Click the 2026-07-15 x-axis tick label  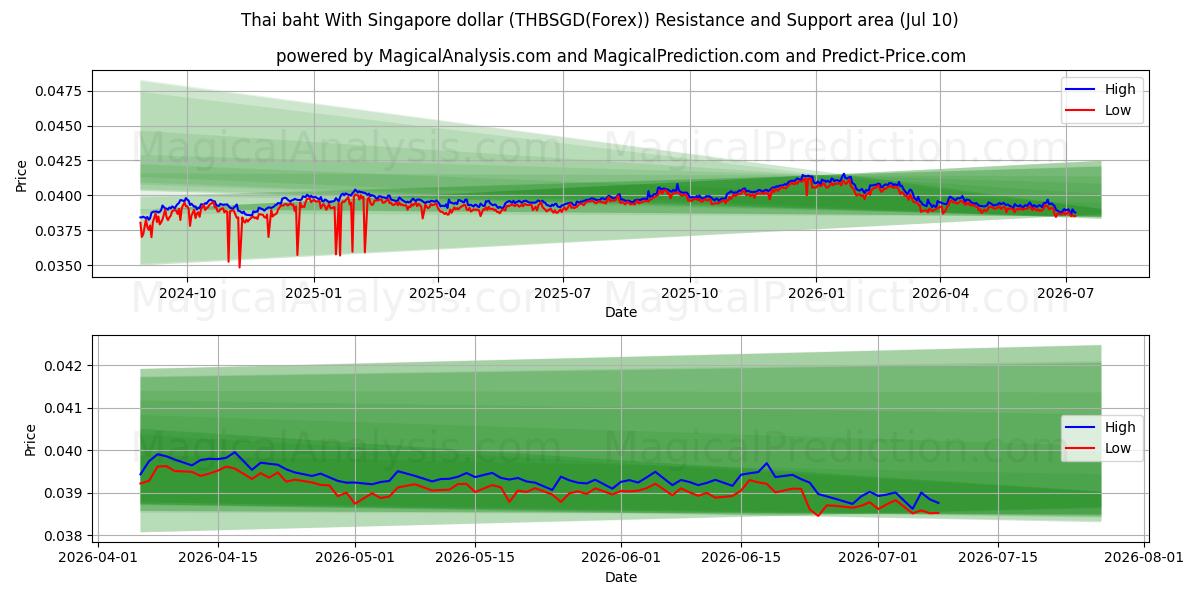click(x=997, y=558)
